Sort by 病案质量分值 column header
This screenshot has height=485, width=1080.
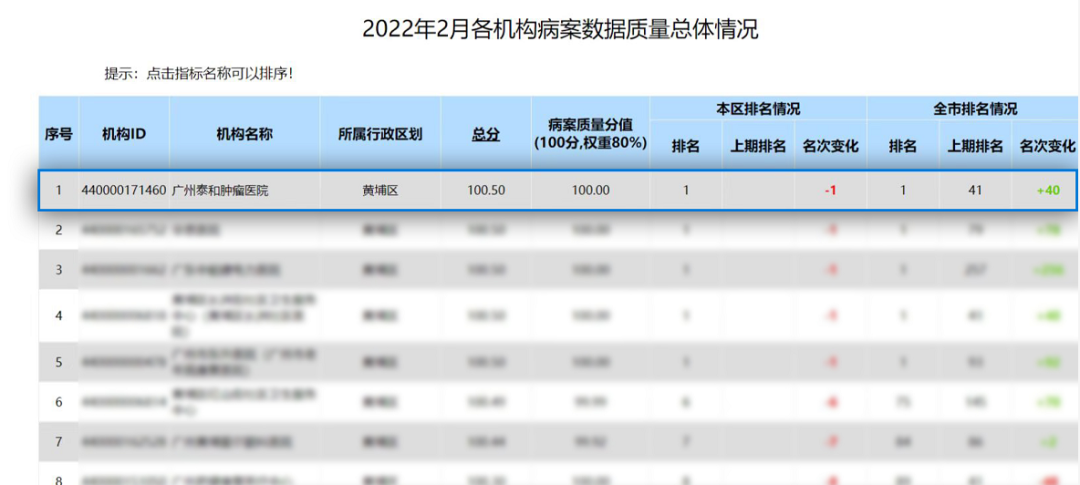(x=590, y=134)
